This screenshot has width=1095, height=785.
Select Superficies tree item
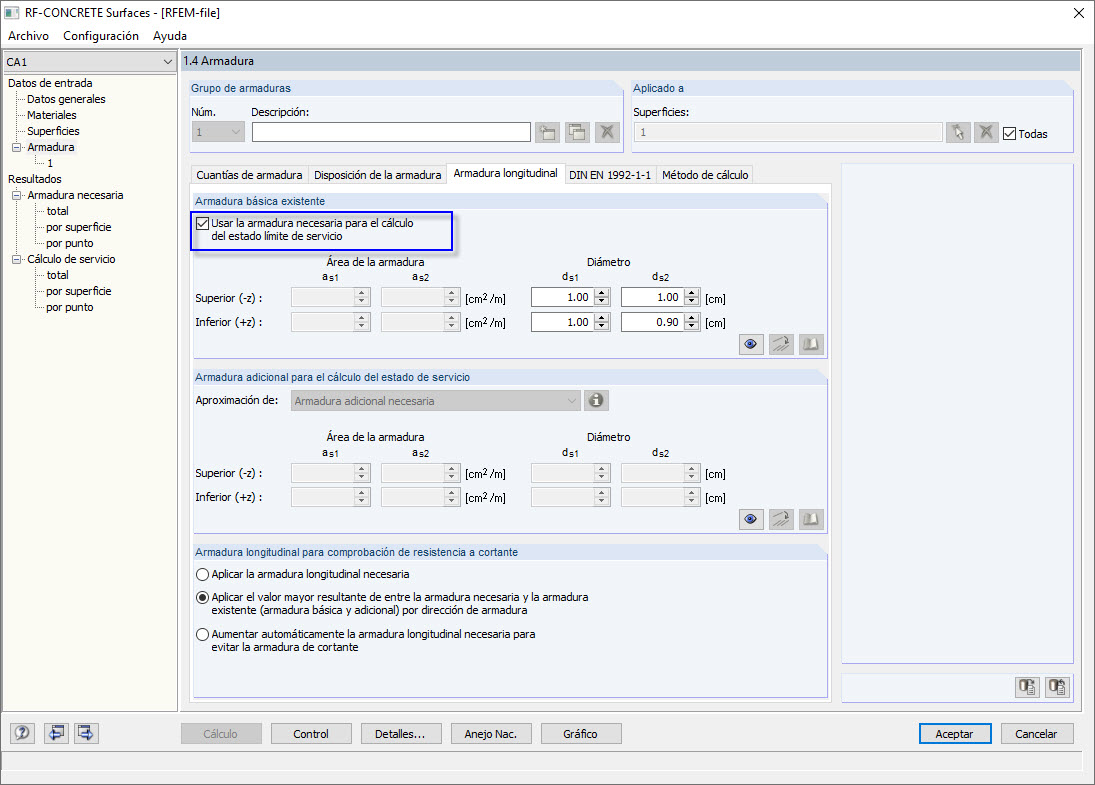point(53,131)
